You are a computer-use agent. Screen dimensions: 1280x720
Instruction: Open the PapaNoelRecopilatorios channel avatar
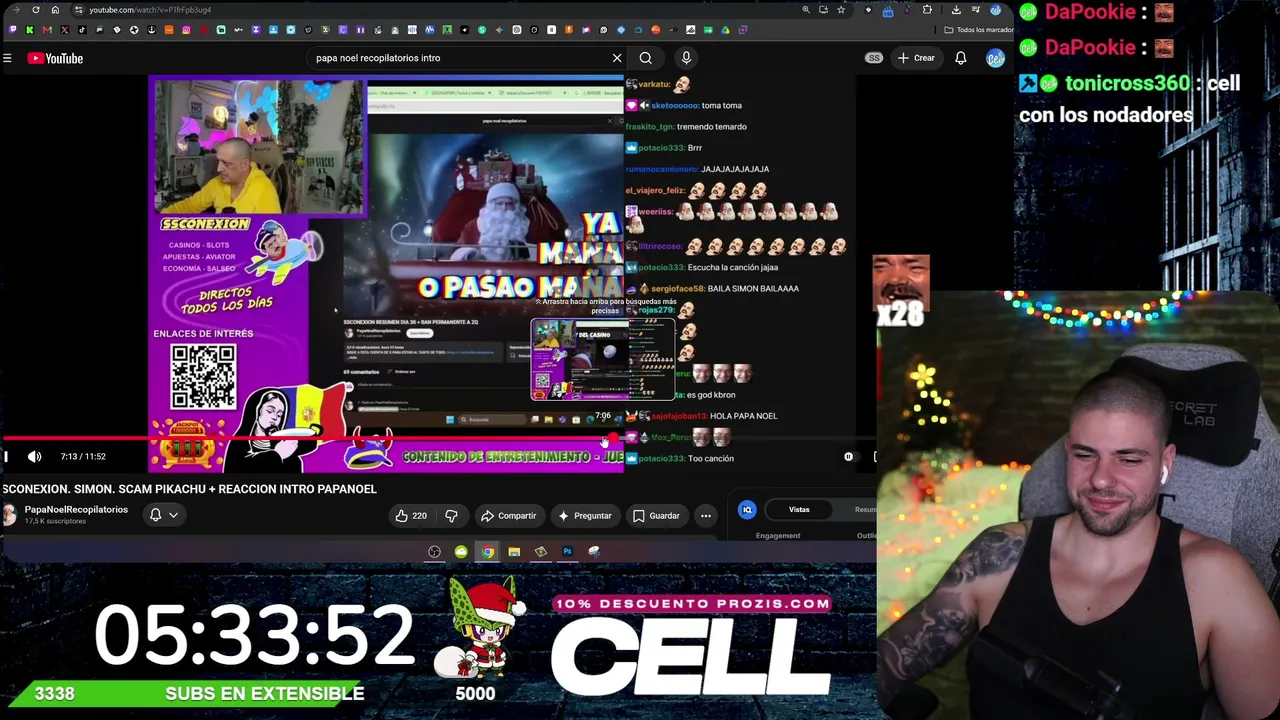(x=10, y=515)
